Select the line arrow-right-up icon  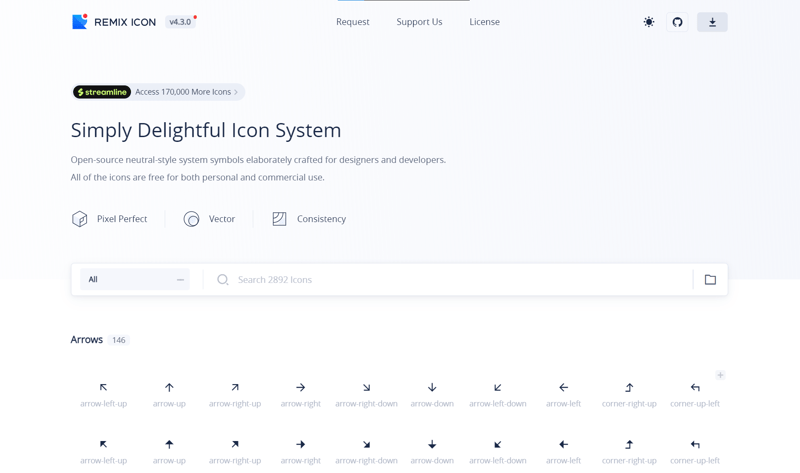coord(235,388)
